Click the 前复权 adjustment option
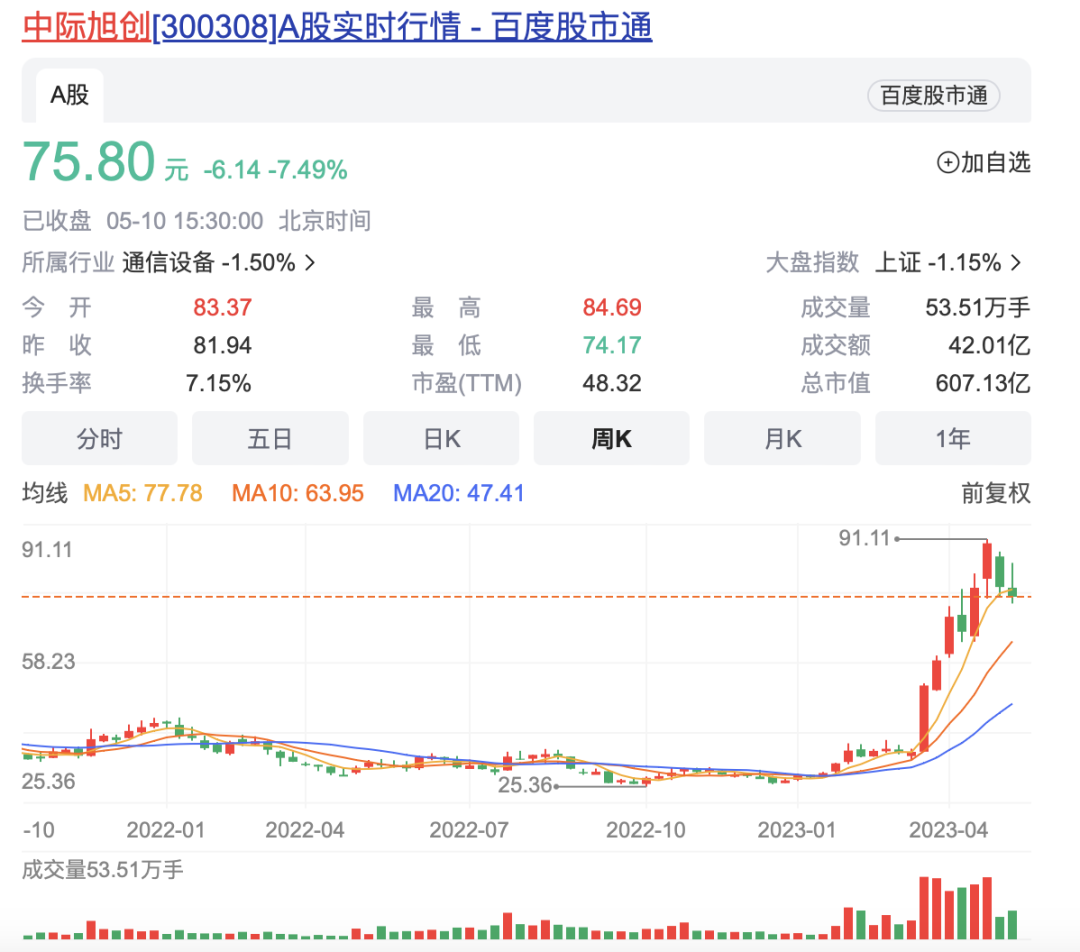Viewport: 1080px width, 952px height. click(996, 493)
